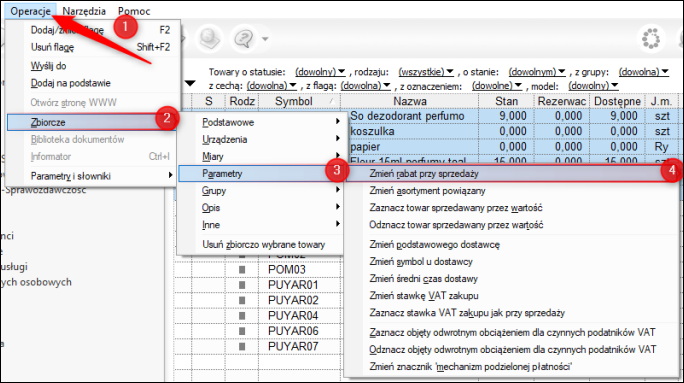Select the 'papier' product row
This screenshot has width=684, height=383.
(513, 147)
